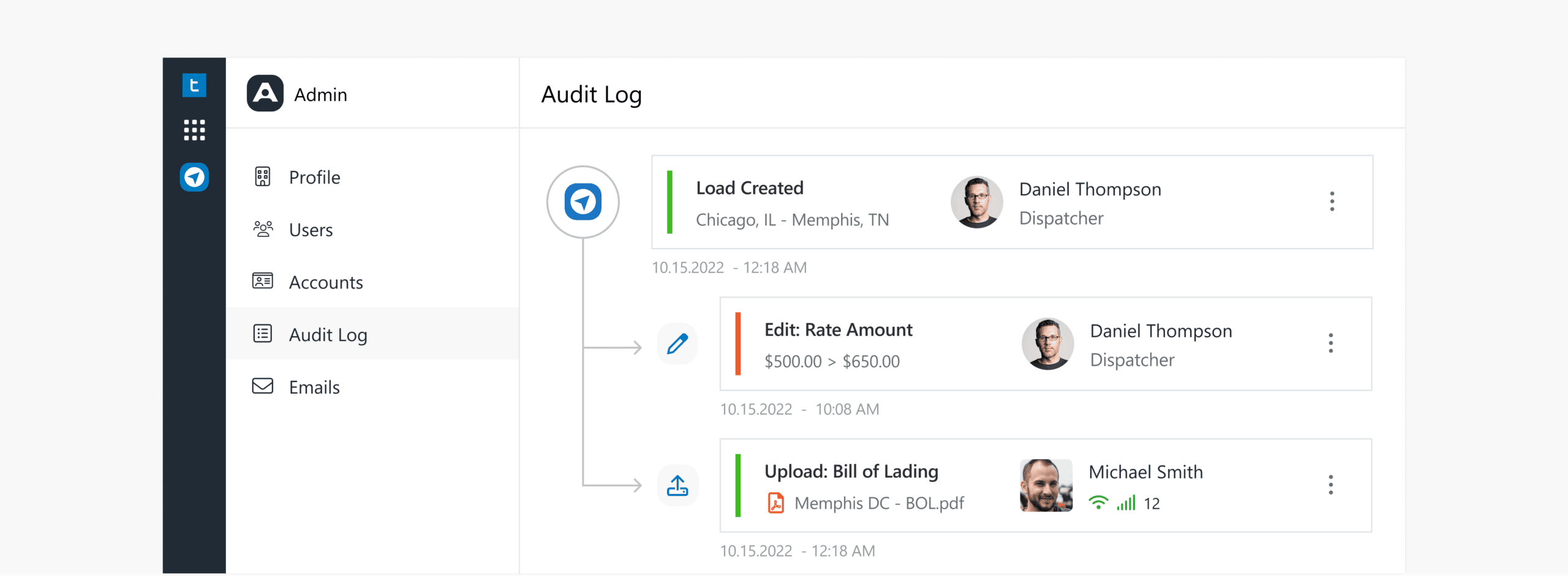Click the apps grid icon in the dark sidebar
This screenshot has width=1568, height=576.
194,130
